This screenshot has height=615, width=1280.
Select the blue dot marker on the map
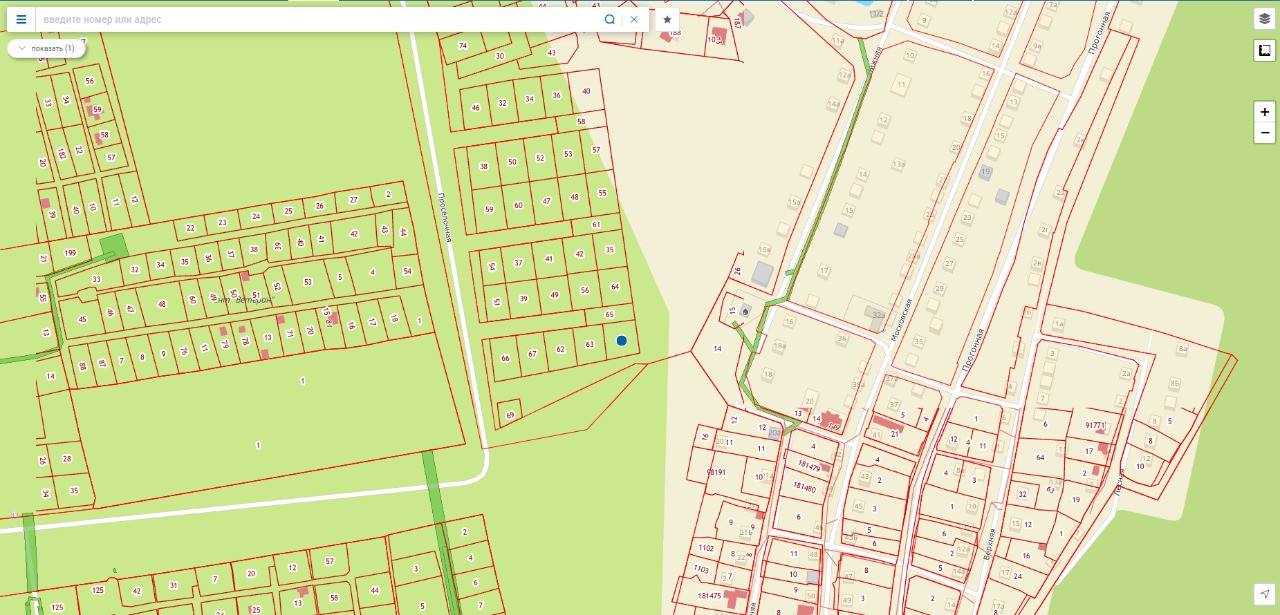coord(622,341)
